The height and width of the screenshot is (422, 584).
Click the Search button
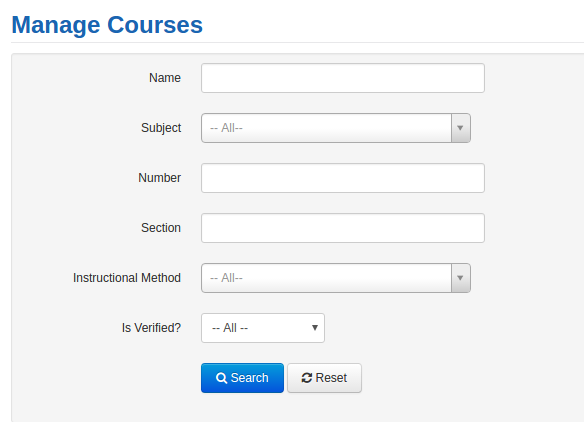coord(242,378)
